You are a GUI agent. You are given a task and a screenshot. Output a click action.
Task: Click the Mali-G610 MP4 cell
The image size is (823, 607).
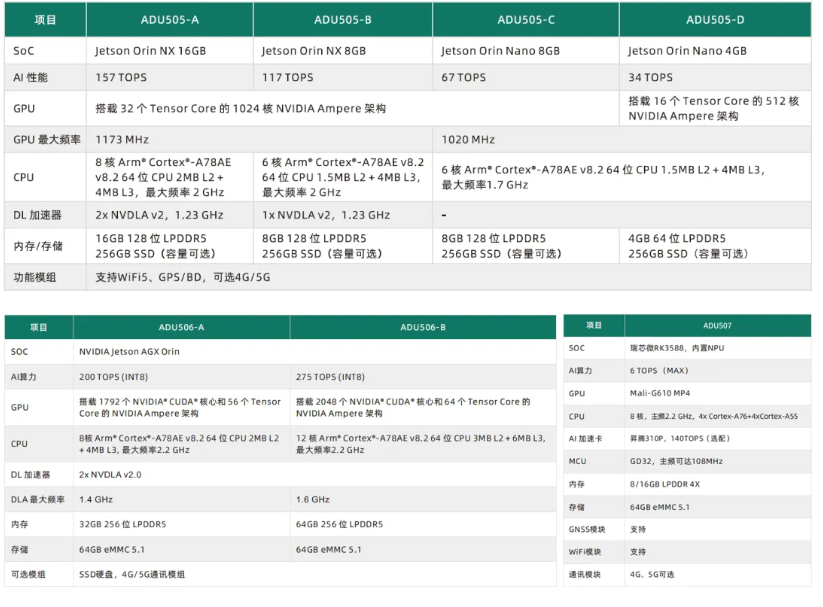(718, 393)
